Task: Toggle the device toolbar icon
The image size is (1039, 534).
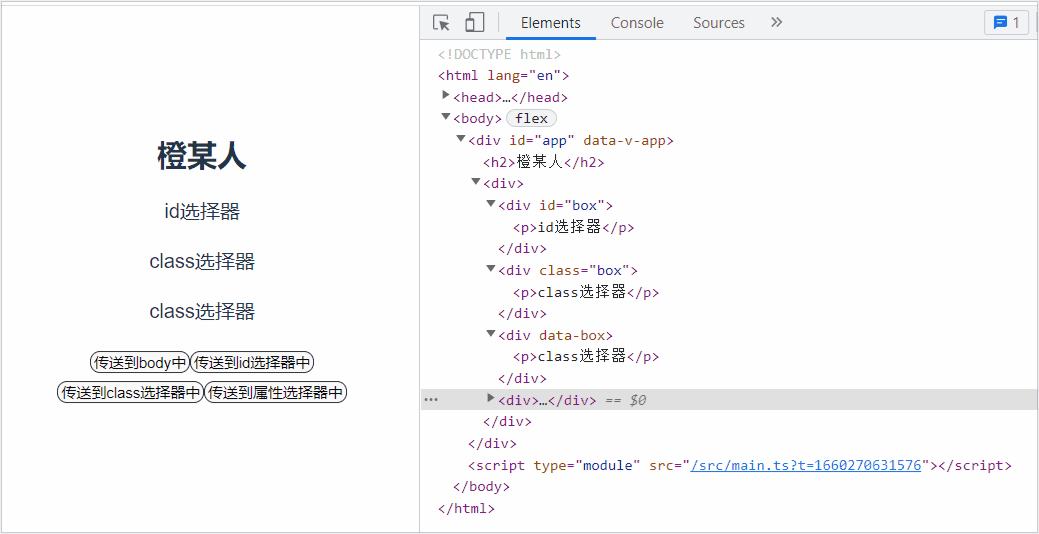Action: tap(475, 23)
